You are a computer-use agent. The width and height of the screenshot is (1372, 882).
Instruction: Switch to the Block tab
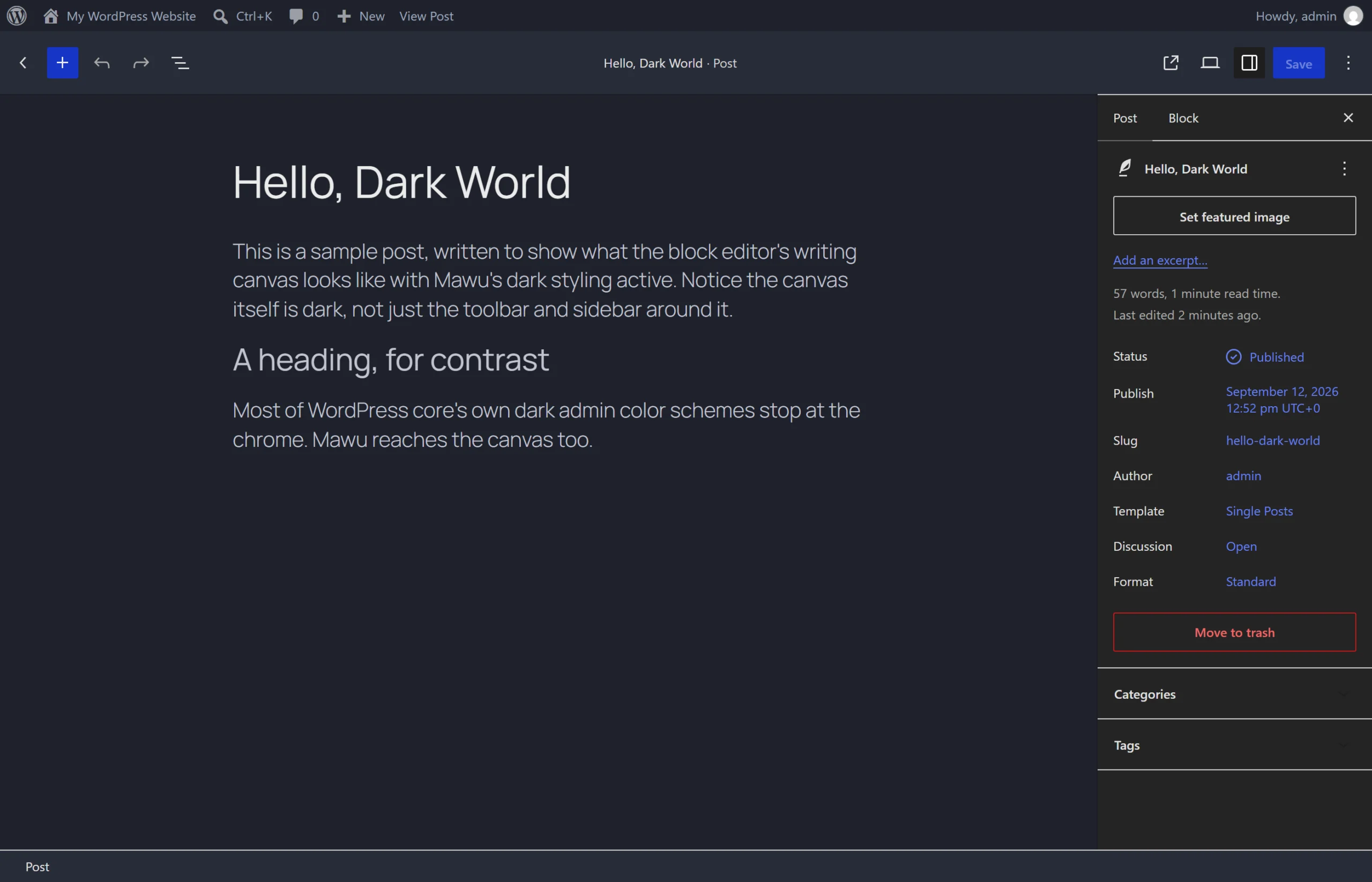pos(1183,118)
